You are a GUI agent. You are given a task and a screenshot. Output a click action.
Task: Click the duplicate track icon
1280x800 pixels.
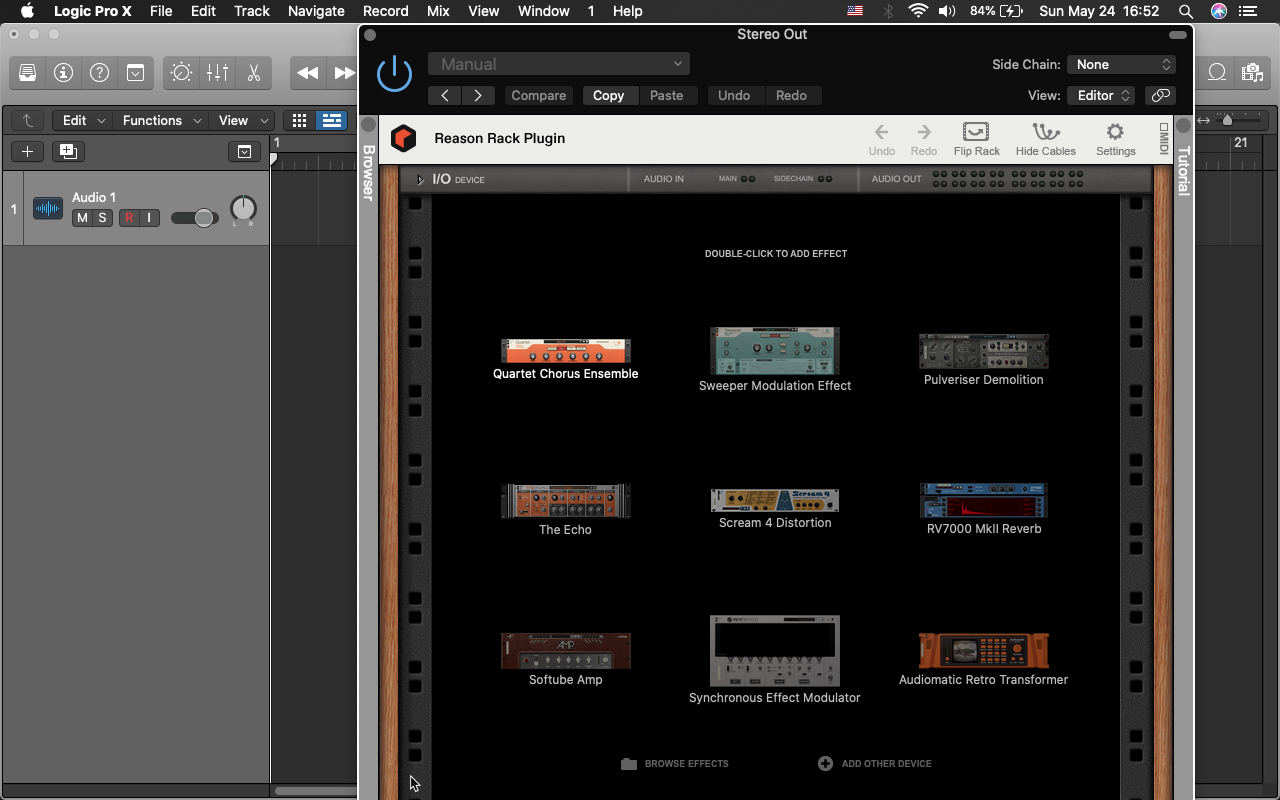click(68, 152)
